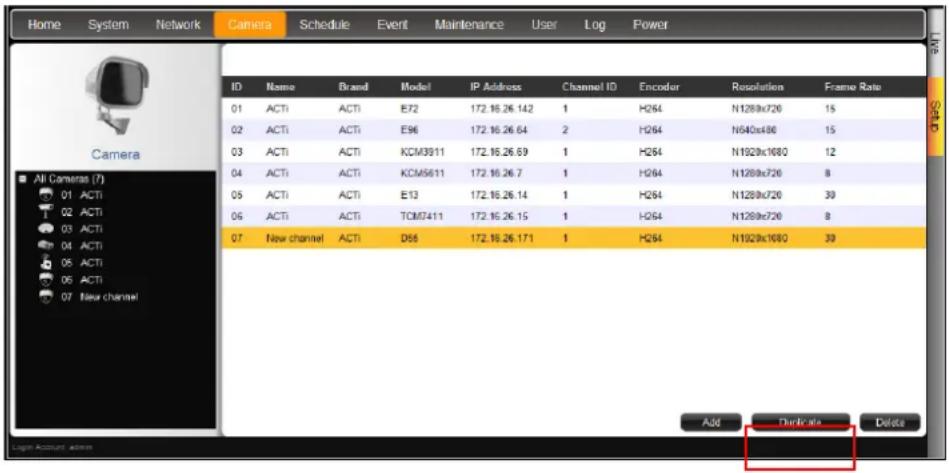Click the large camera image in sidebar

[x=116, y=94]
